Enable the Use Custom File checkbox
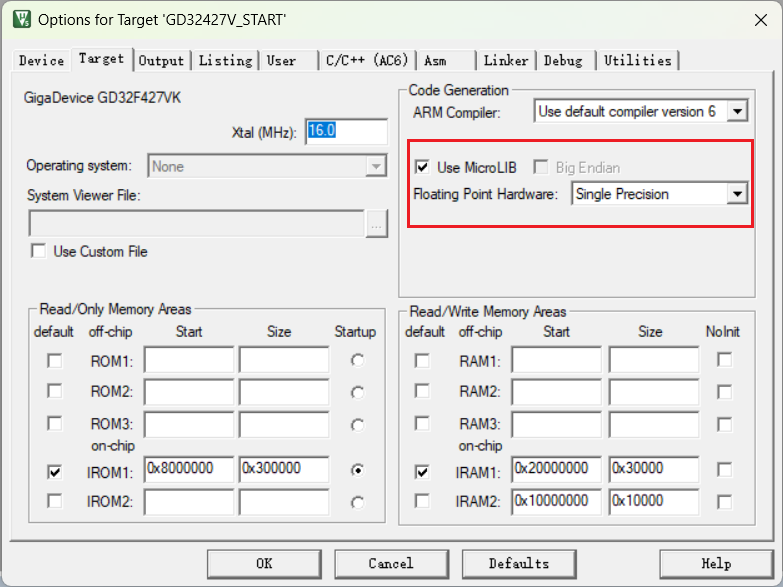The height and width of the screenshot is (587, 783). click(39, 251)
